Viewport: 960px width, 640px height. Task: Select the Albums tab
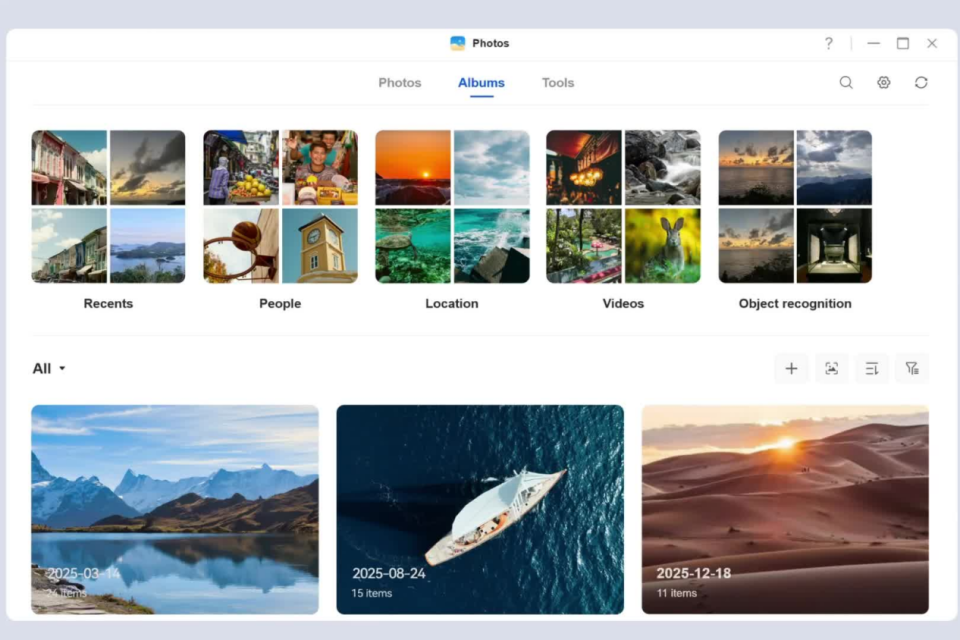pyautogui.click(x=481, y=83)
